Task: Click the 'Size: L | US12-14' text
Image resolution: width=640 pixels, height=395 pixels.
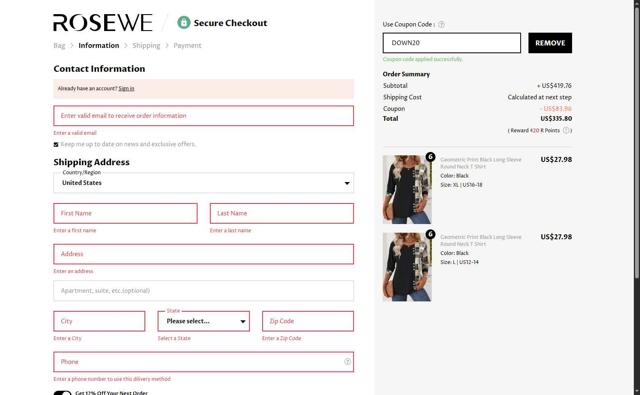Action: 459,262
